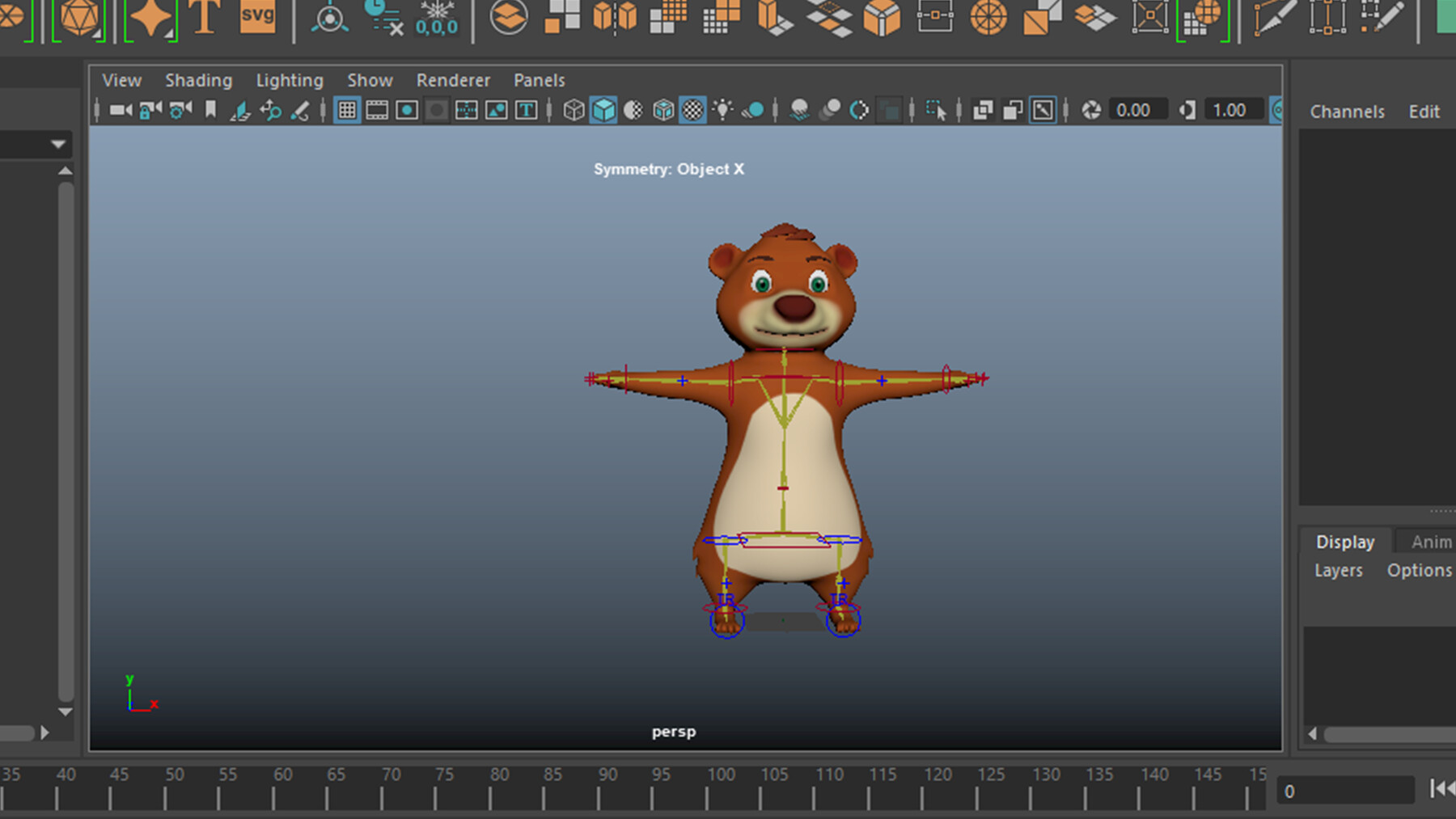Click the SVG creation shelf icon
The image size is (1456, 819).
[x=257, y=15]
